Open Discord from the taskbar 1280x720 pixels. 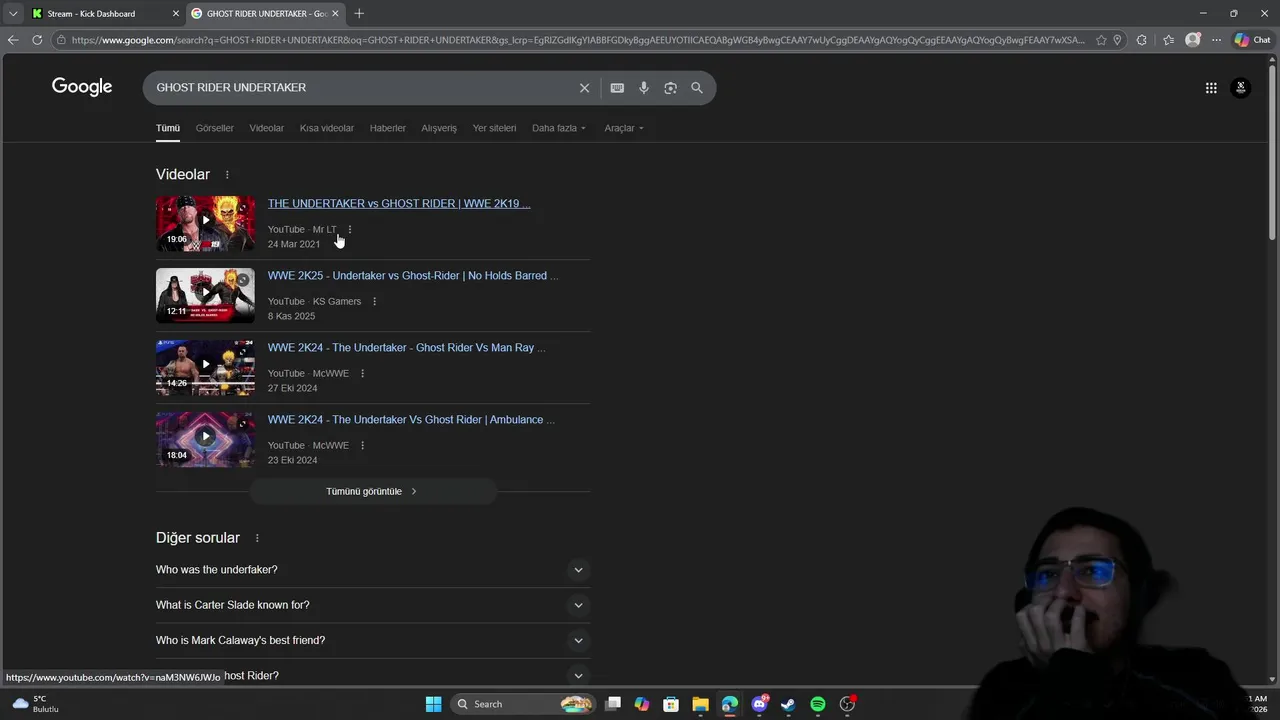759,704
